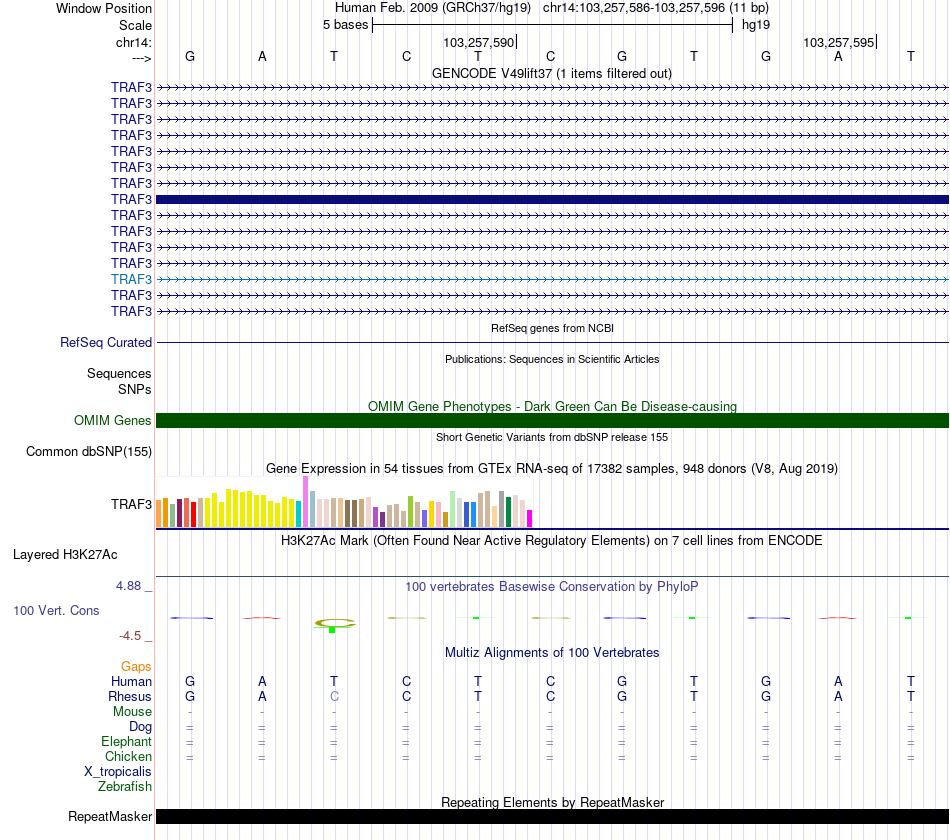Image resolution: width=950 pixels, height=840 pixels.
Task: Click the tallest violet bar in GTEx chart
Action: pos(305,502)
